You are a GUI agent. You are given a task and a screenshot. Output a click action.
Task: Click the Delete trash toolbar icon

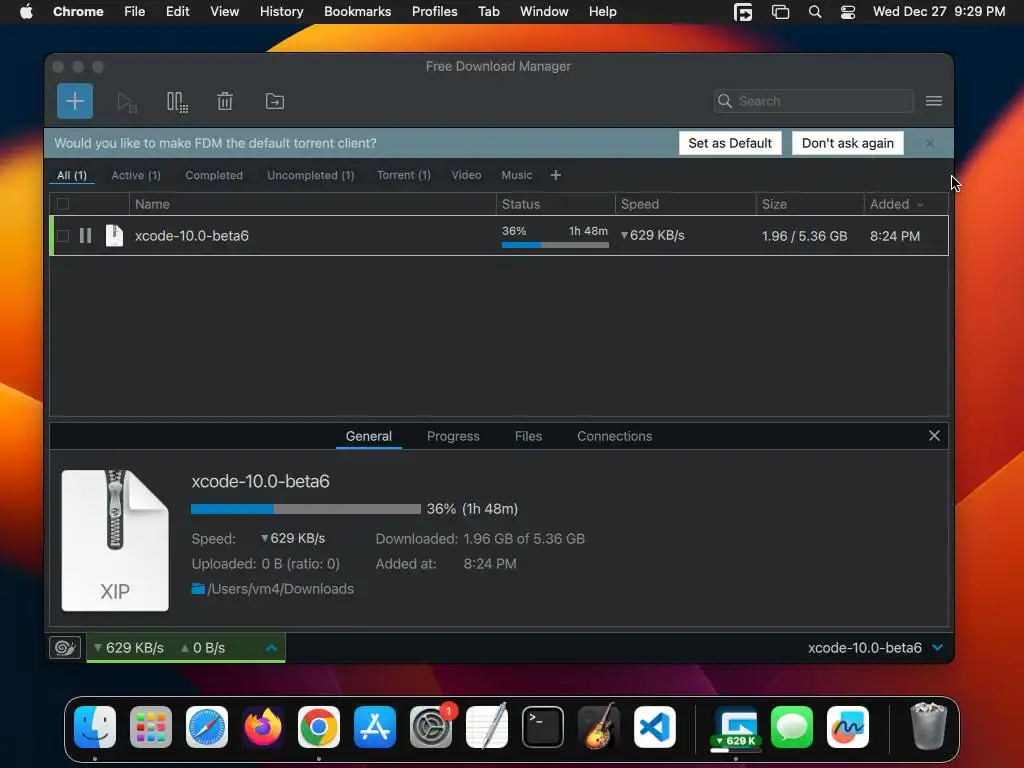225,101
